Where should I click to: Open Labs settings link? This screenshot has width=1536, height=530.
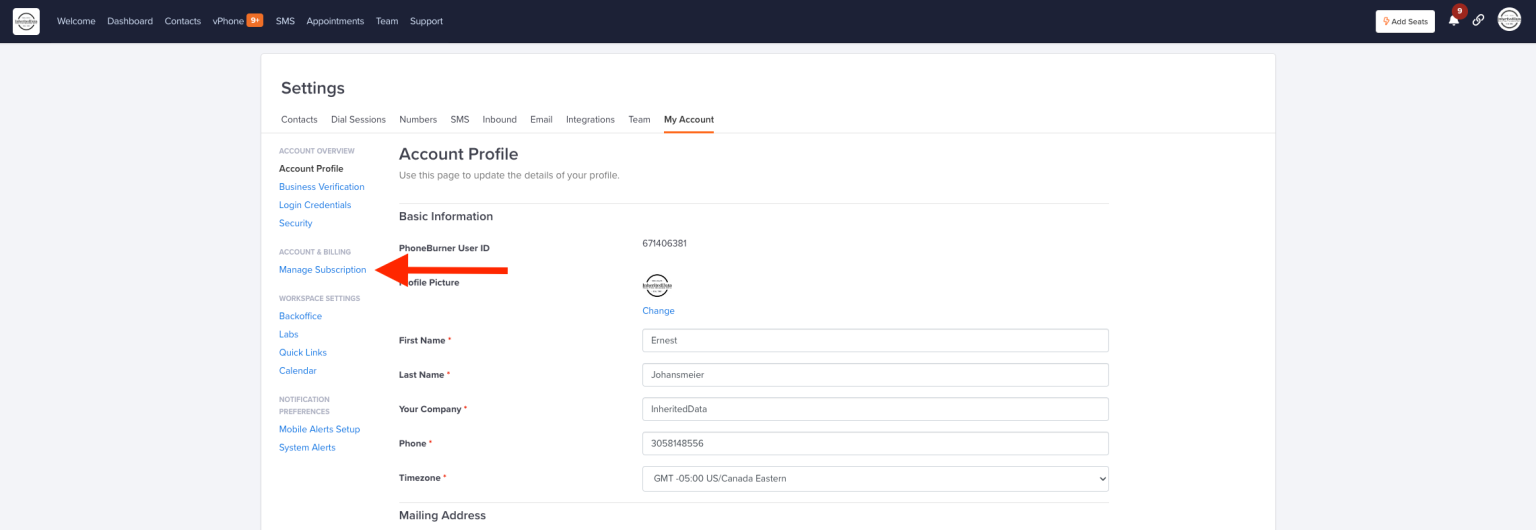pos(289,334)
